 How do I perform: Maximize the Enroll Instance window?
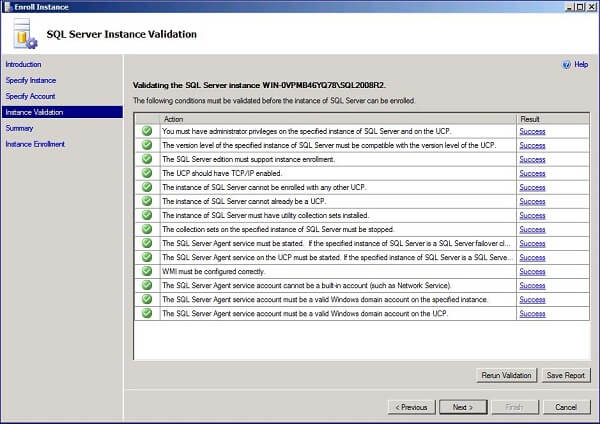coord(580,7)
